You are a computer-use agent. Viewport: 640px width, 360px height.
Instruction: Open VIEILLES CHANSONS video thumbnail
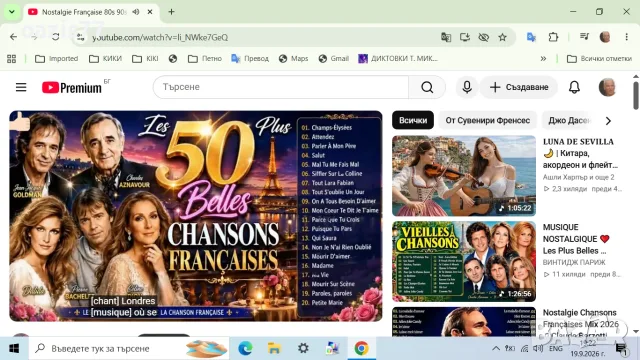464,261
